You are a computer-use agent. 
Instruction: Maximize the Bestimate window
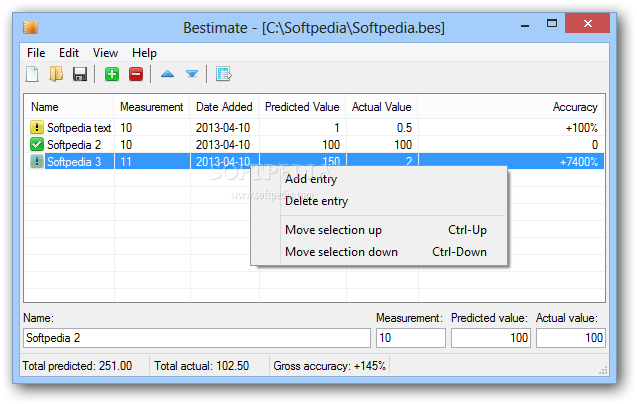coord(552,24)
